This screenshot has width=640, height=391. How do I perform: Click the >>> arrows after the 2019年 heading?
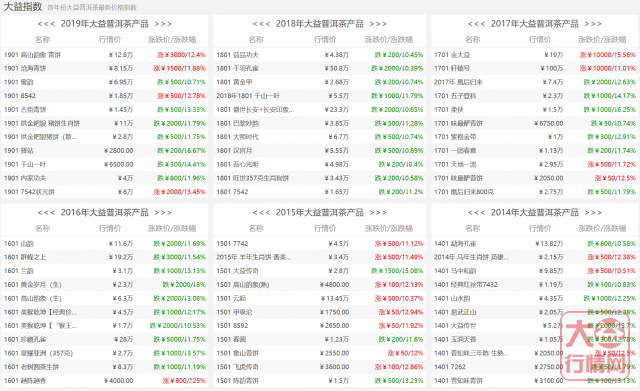coord(163,24)
